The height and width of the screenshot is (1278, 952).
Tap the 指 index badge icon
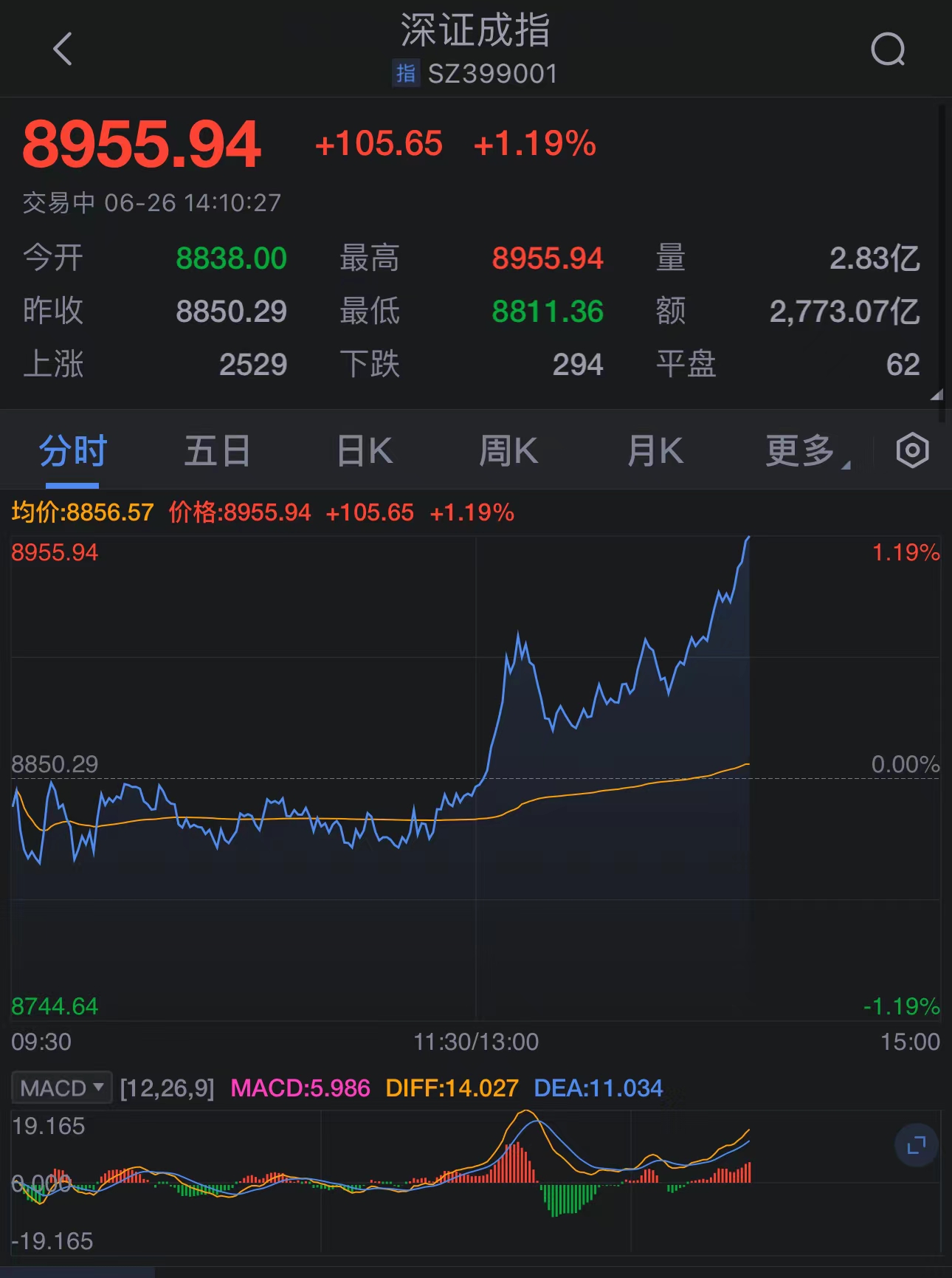click(x=405, y=73)
